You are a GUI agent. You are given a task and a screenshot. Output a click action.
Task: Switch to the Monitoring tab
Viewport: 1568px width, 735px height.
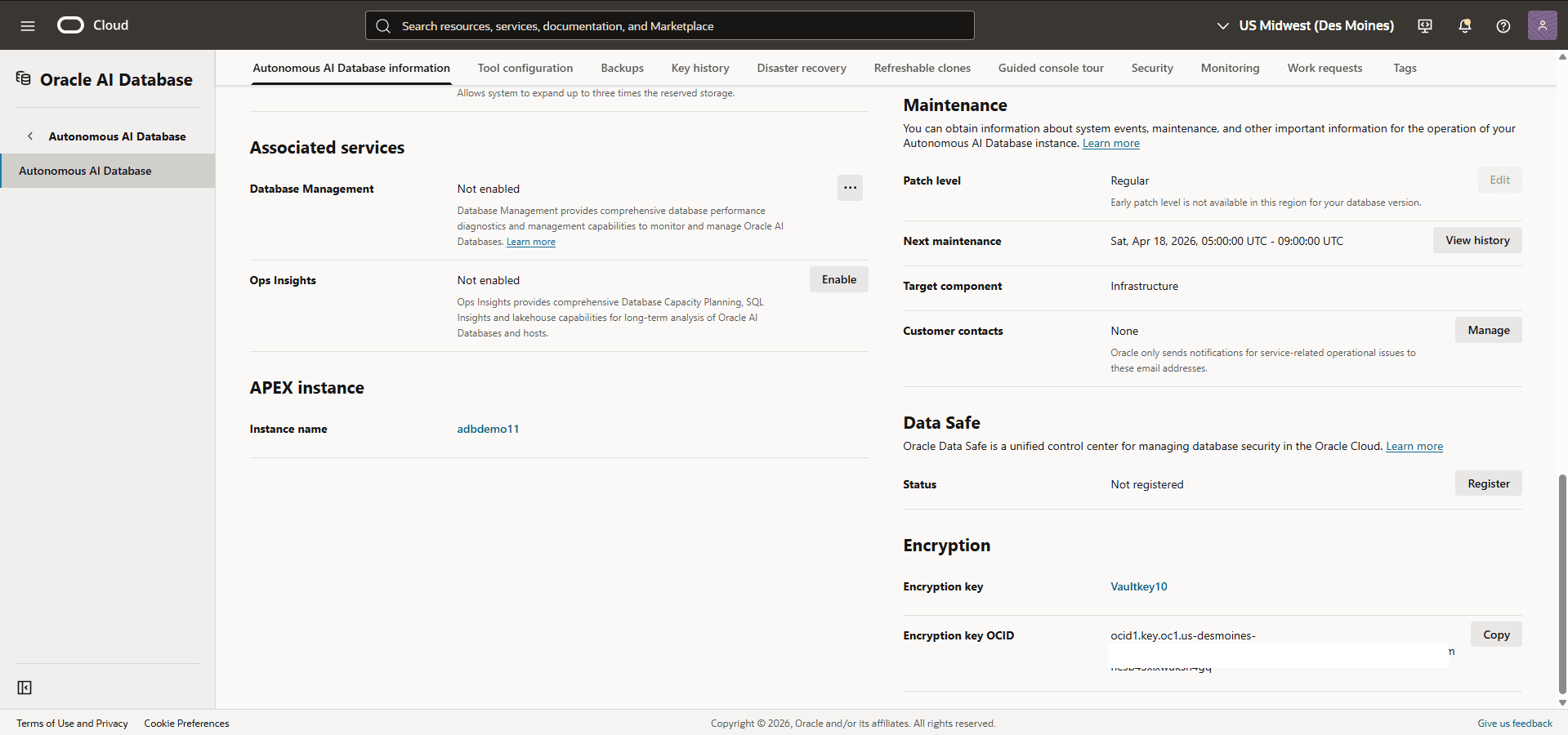1230,68
